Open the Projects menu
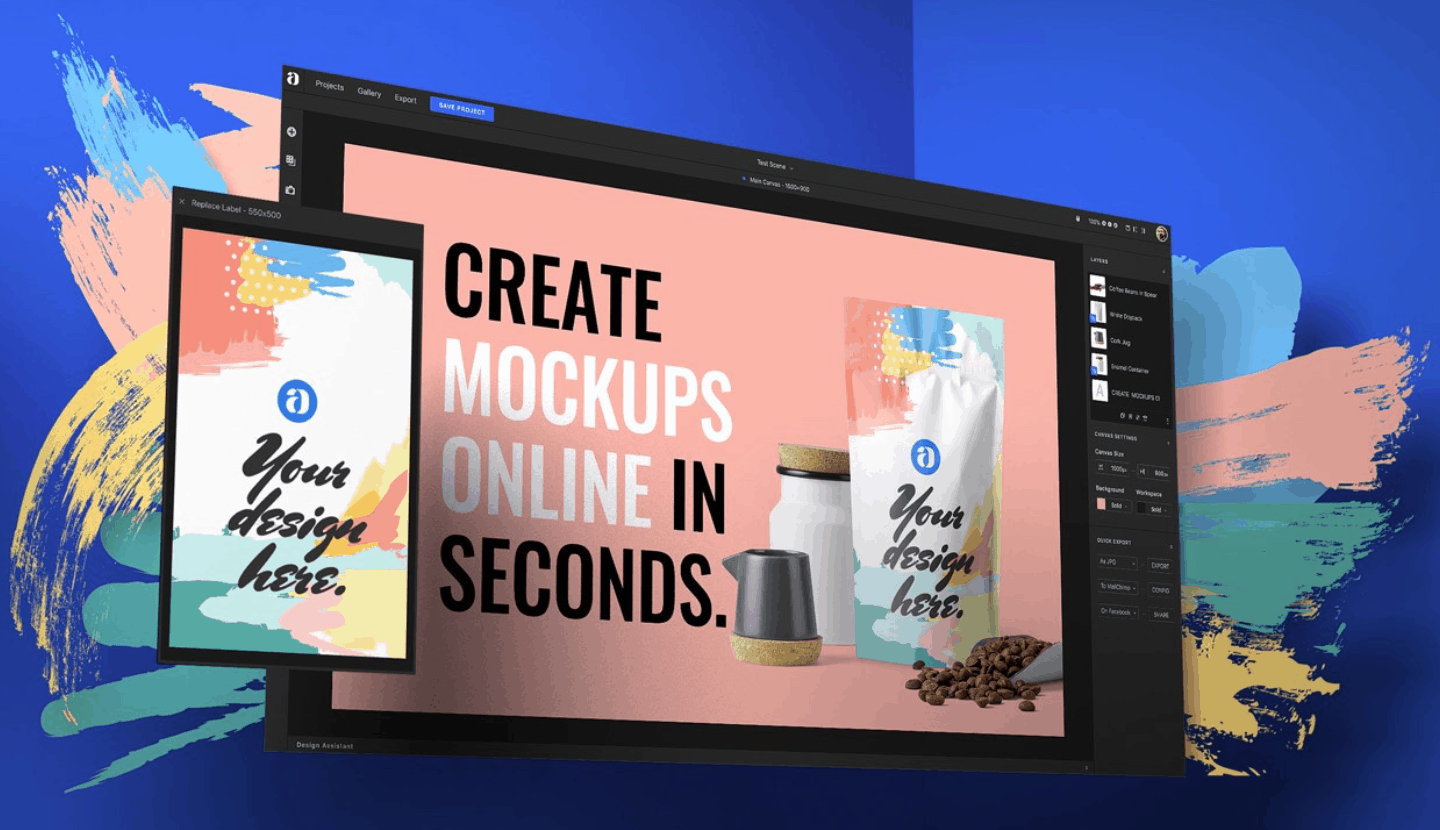 (329, 86)
